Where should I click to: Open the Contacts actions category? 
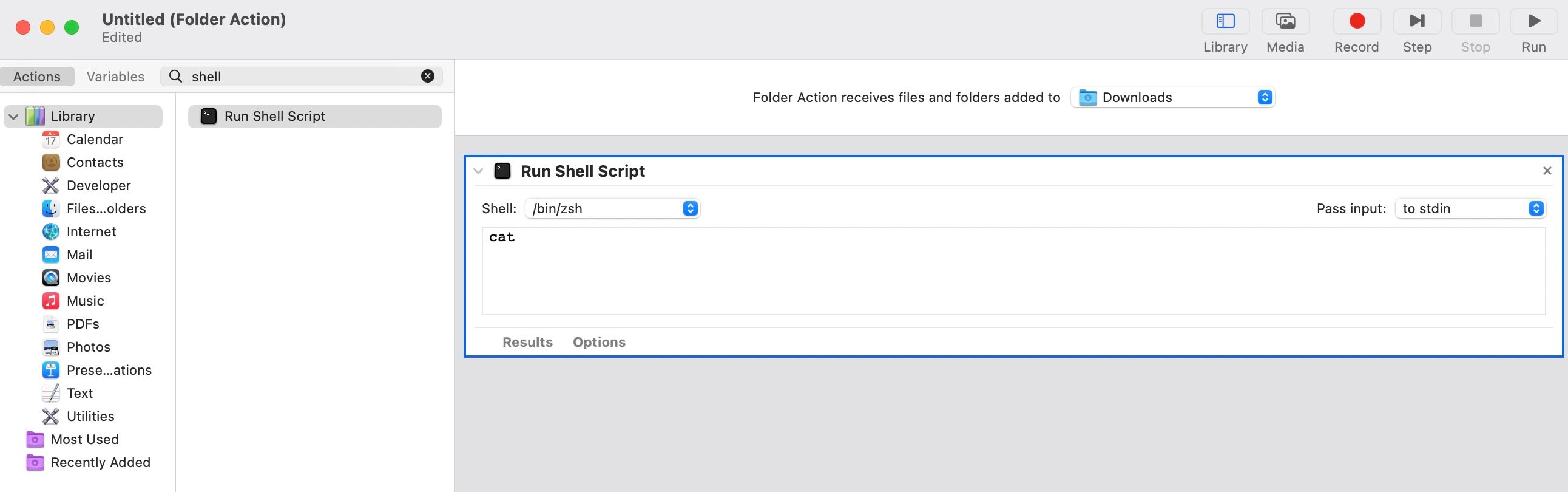95,162
